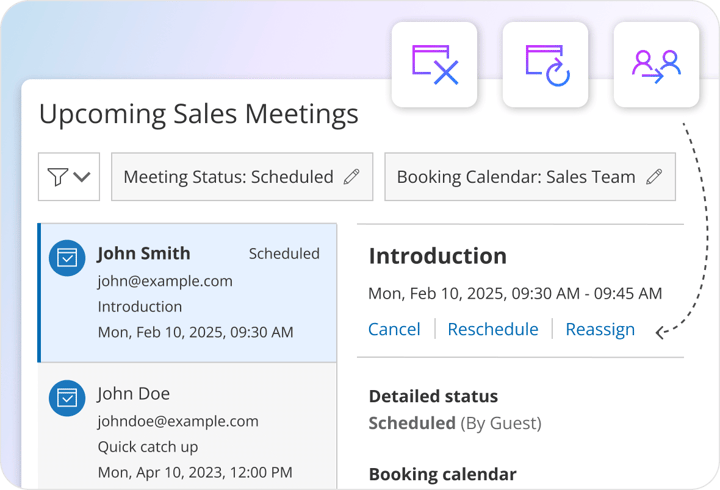Click John Smith's calendar check icon

point(66,258)
